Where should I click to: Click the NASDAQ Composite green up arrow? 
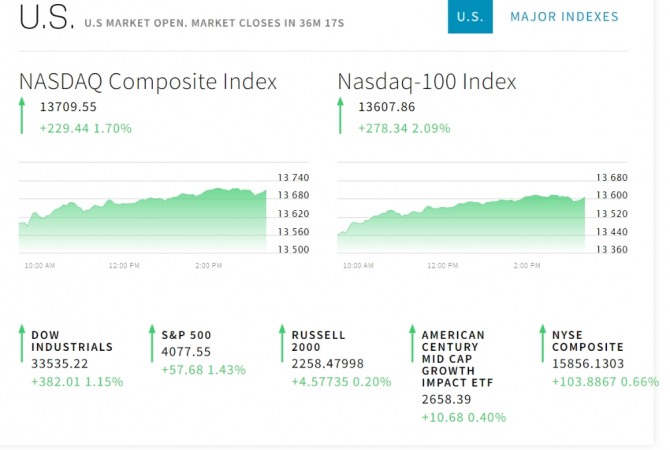pyautogui.click(x=22, y=116)
